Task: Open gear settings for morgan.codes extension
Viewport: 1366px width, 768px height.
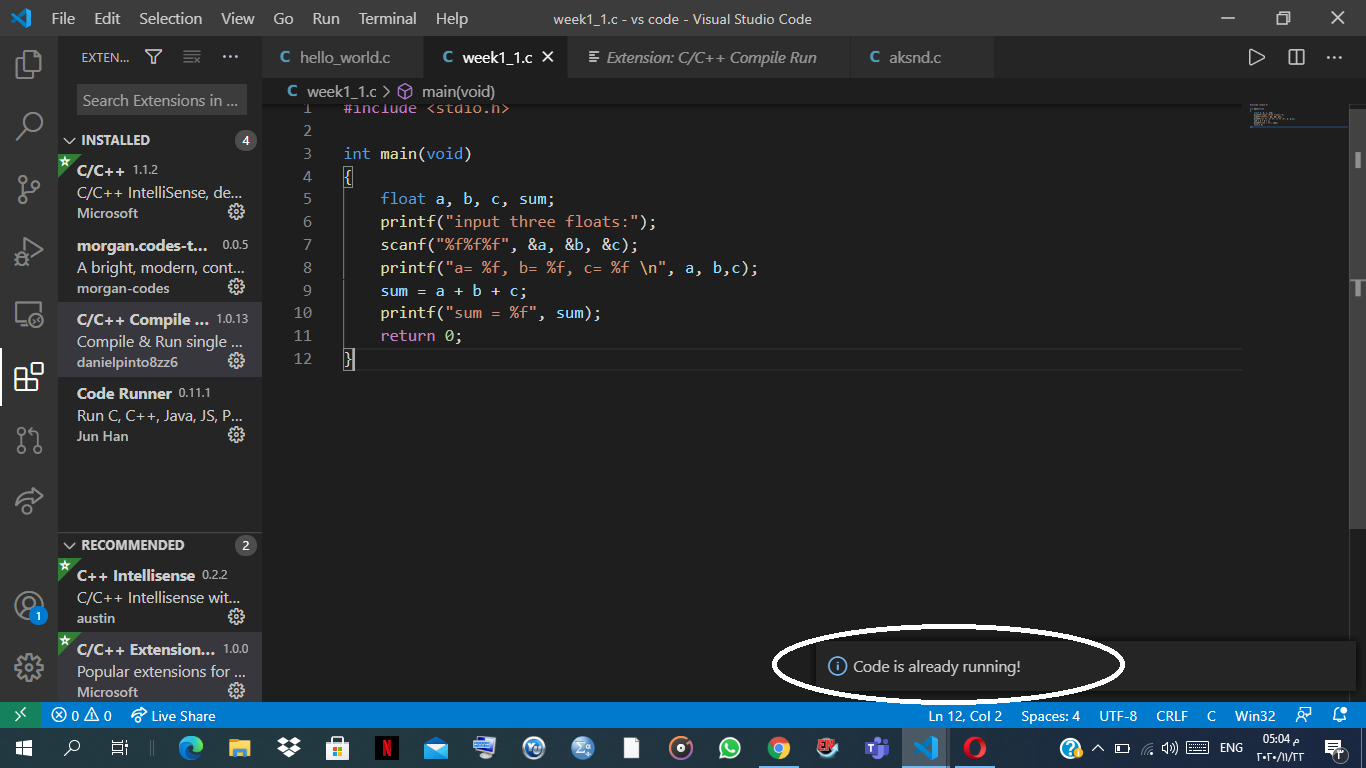Action: tap(236, 287)
